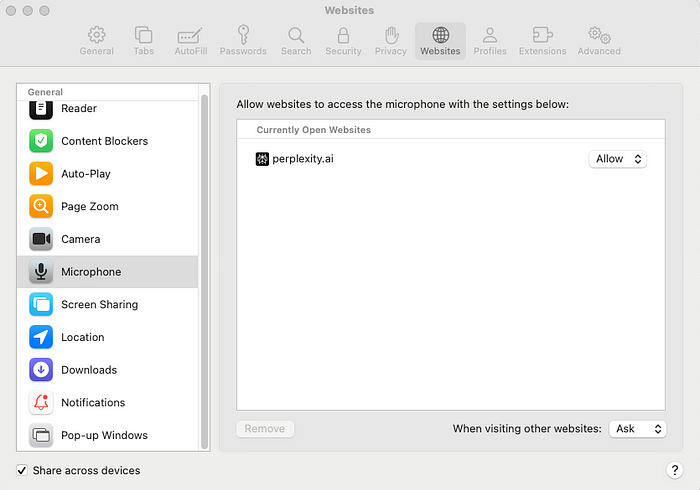The width and height of the screenshot is (700, 490).
Task: Open the Extensions puzzle icon
Action: coord(542,35)
